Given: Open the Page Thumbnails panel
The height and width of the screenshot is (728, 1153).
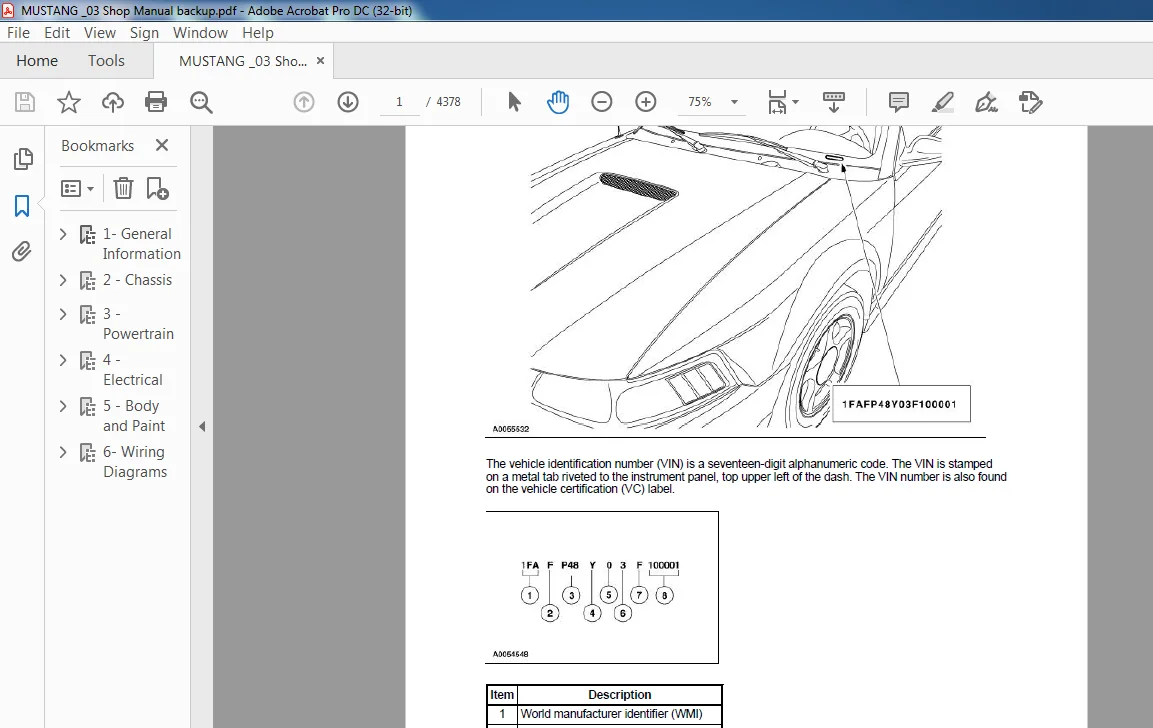Looking at the screenshot, I should click(23, 158).
